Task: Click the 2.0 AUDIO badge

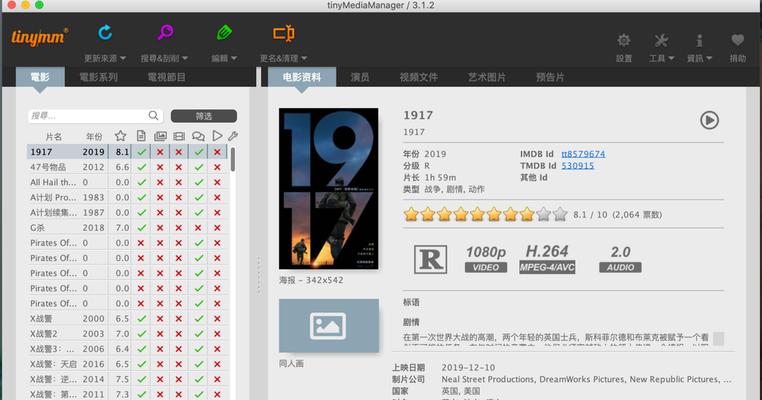Action: click(621, 259)
